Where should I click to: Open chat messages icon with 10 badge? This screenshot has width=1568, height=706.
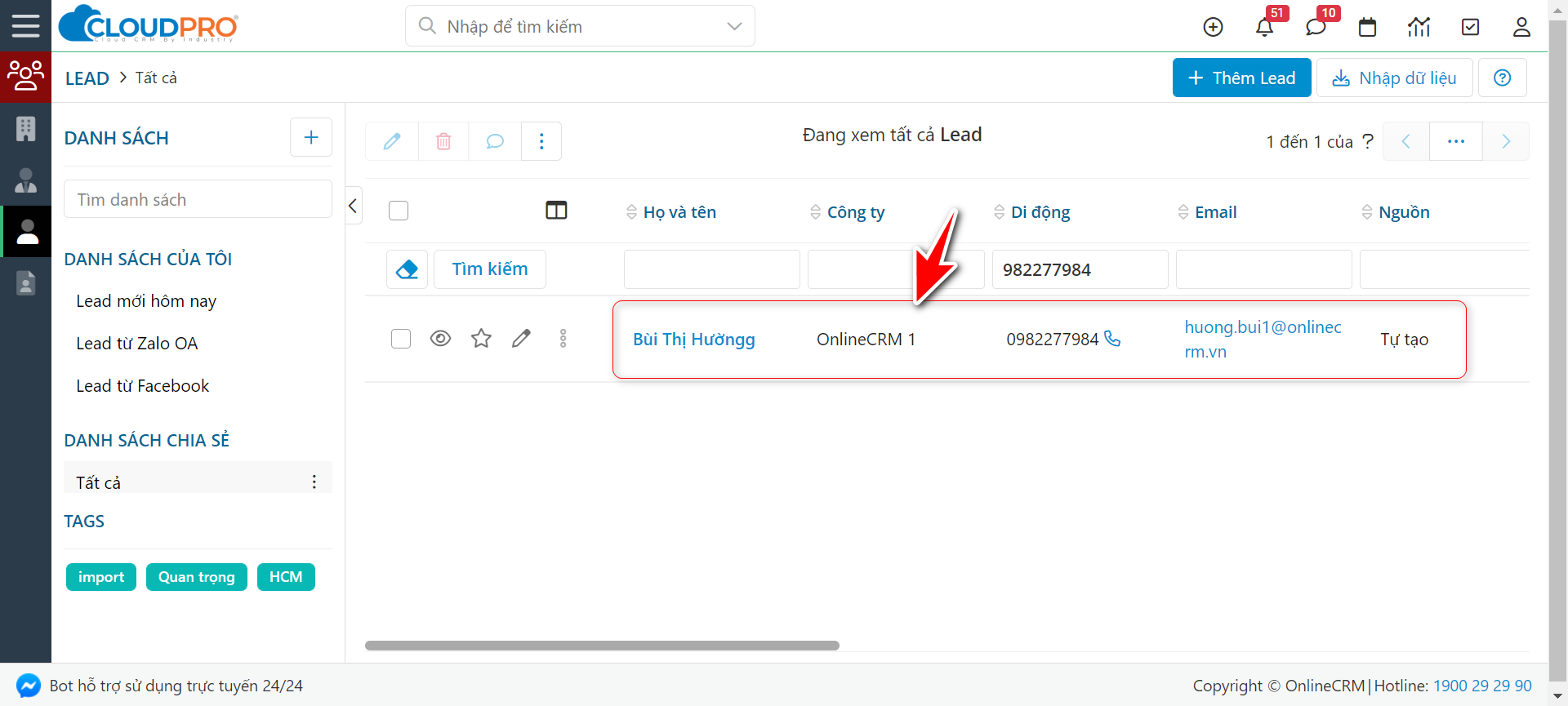[1316, 27]
